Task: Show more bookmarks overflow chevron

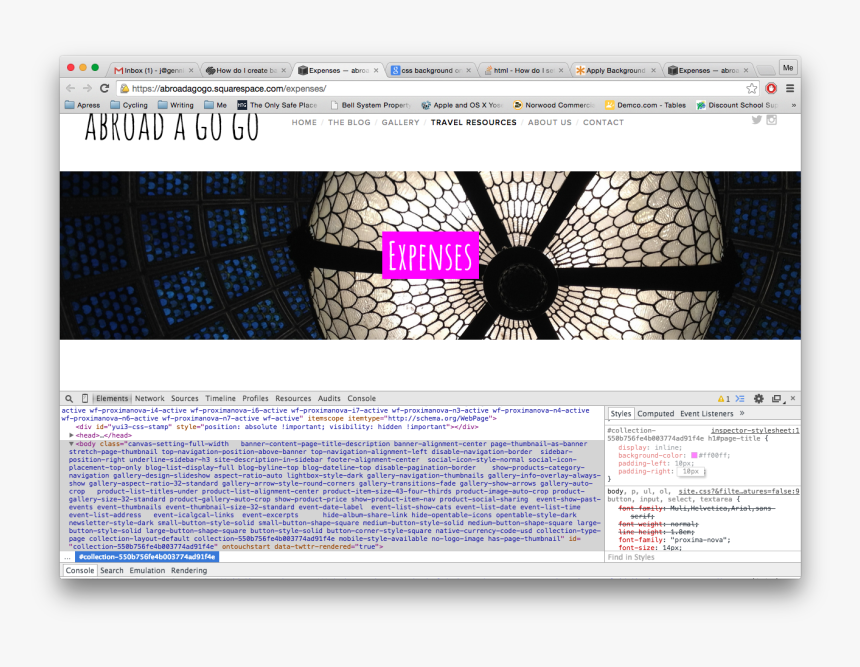Action: (793, 105)
